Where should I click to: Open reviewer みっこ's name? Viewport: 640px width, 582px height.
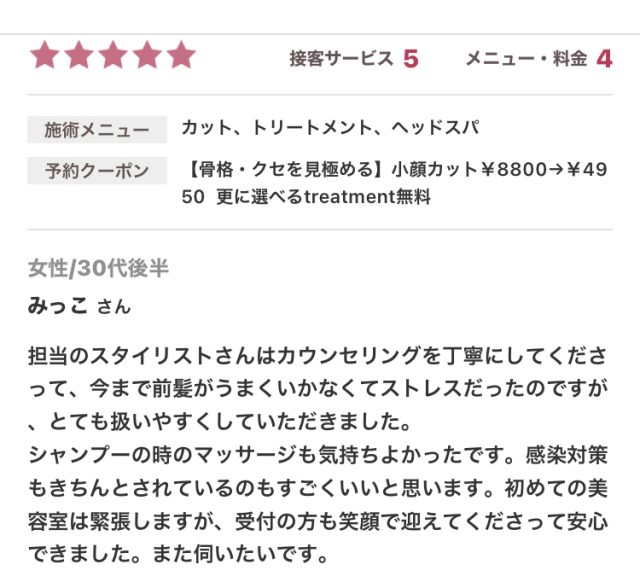click(58, 306)
